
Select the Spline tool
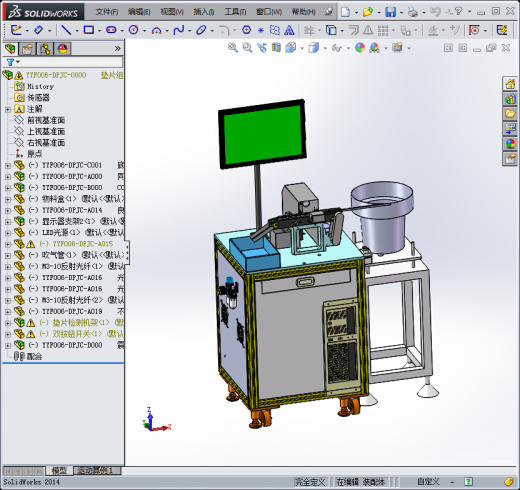[179, 30]
